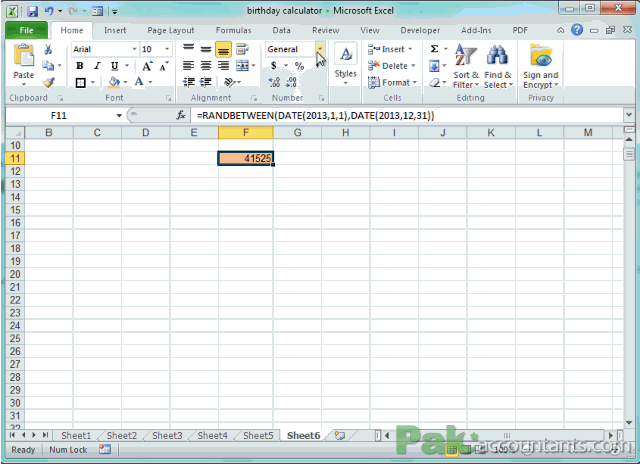The width and height of the screenshot is (640, 464).
Task: Open the File tab
Action: tap(26, 30)
